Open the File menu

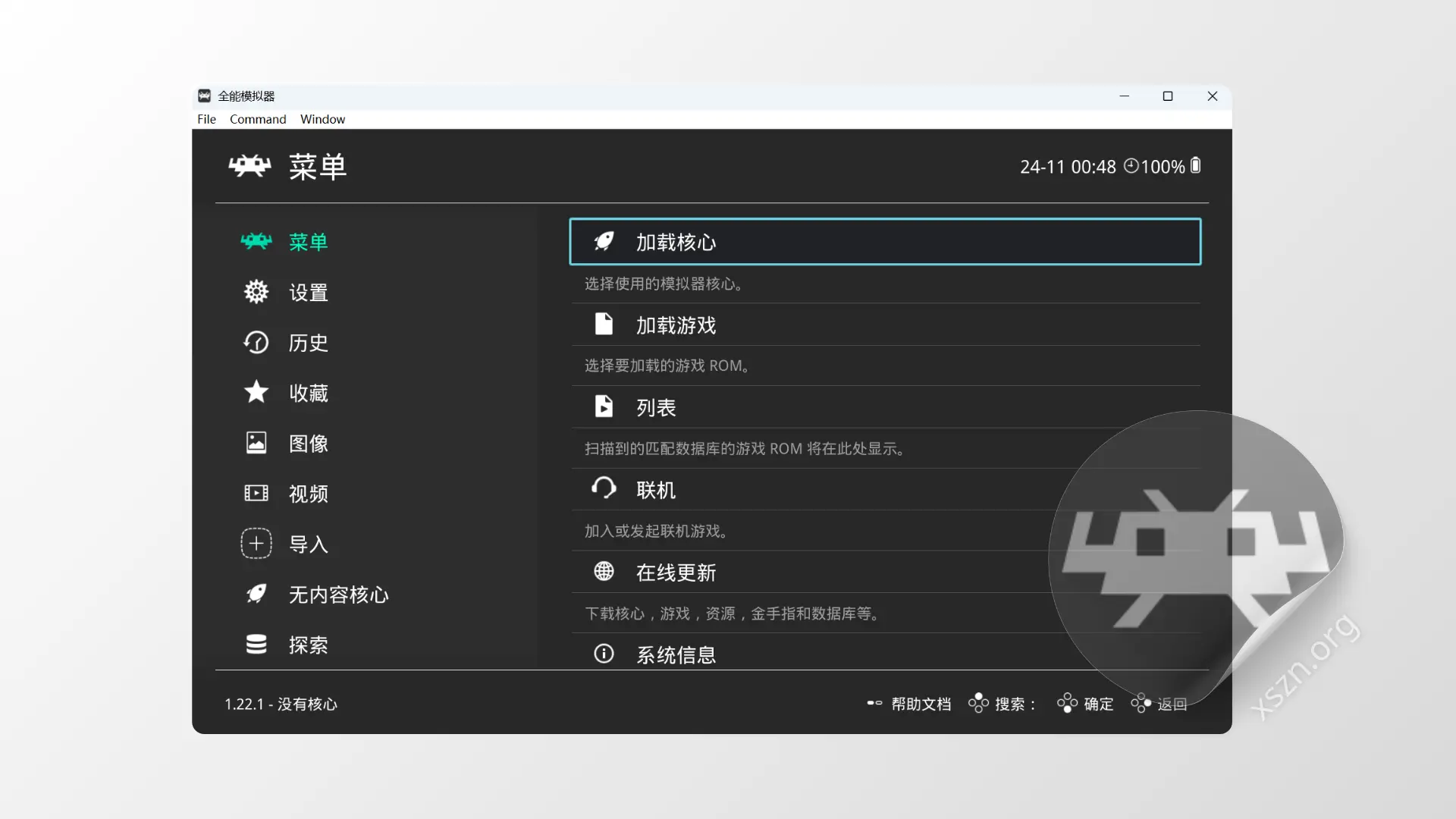[x=206, y=119]
